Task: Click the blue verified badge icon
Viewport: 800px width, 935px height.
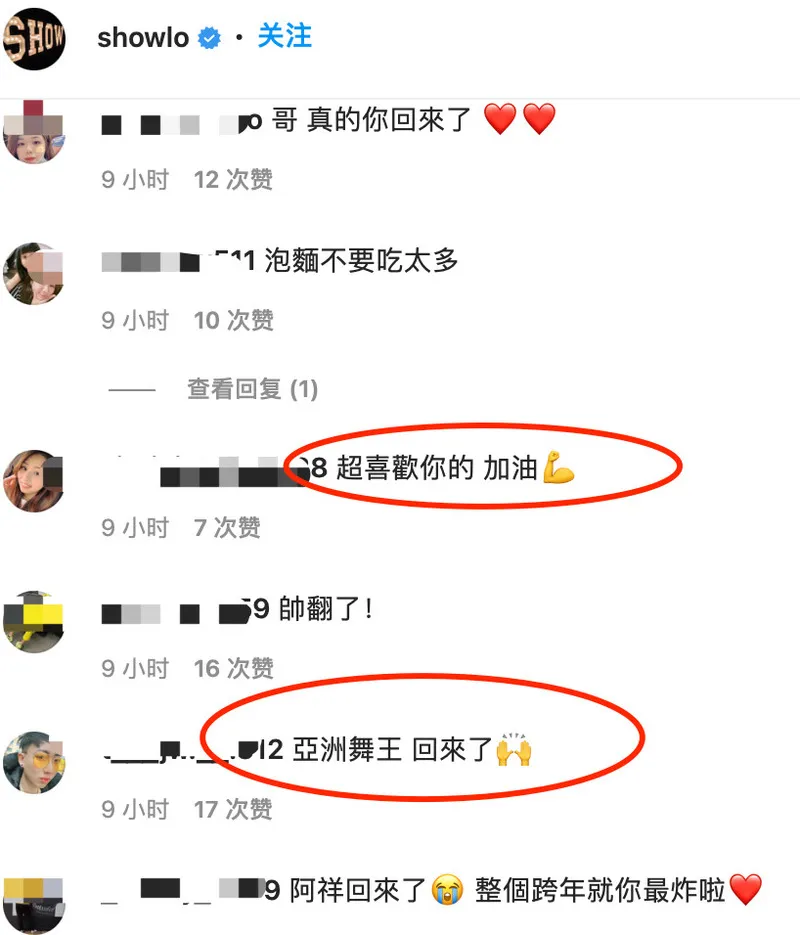Action: (209, 39)
